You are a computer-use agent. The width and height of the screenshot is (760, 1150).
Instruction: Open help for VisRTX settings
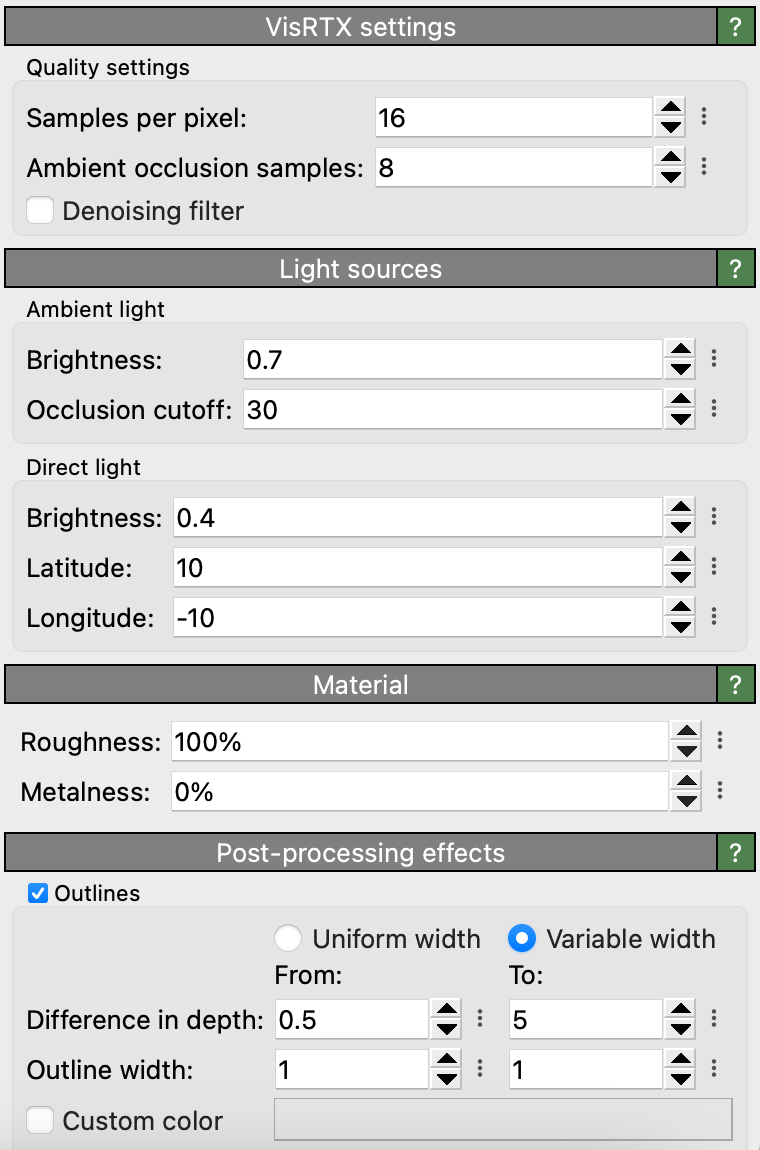(x=736, y=27)
